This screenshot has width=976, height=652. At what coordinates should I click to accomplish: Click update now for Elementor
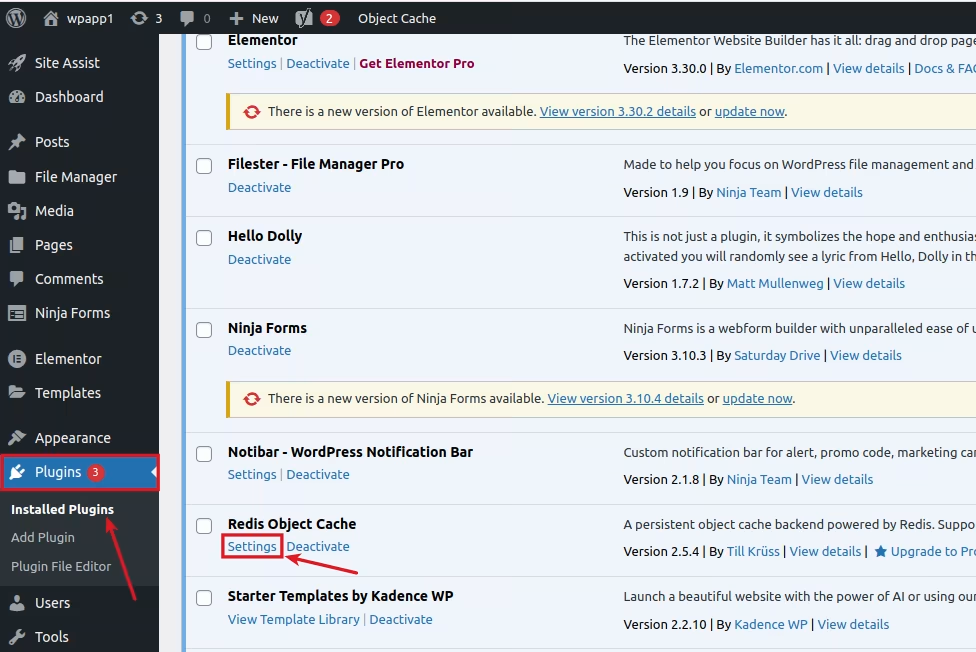(749, 112)
